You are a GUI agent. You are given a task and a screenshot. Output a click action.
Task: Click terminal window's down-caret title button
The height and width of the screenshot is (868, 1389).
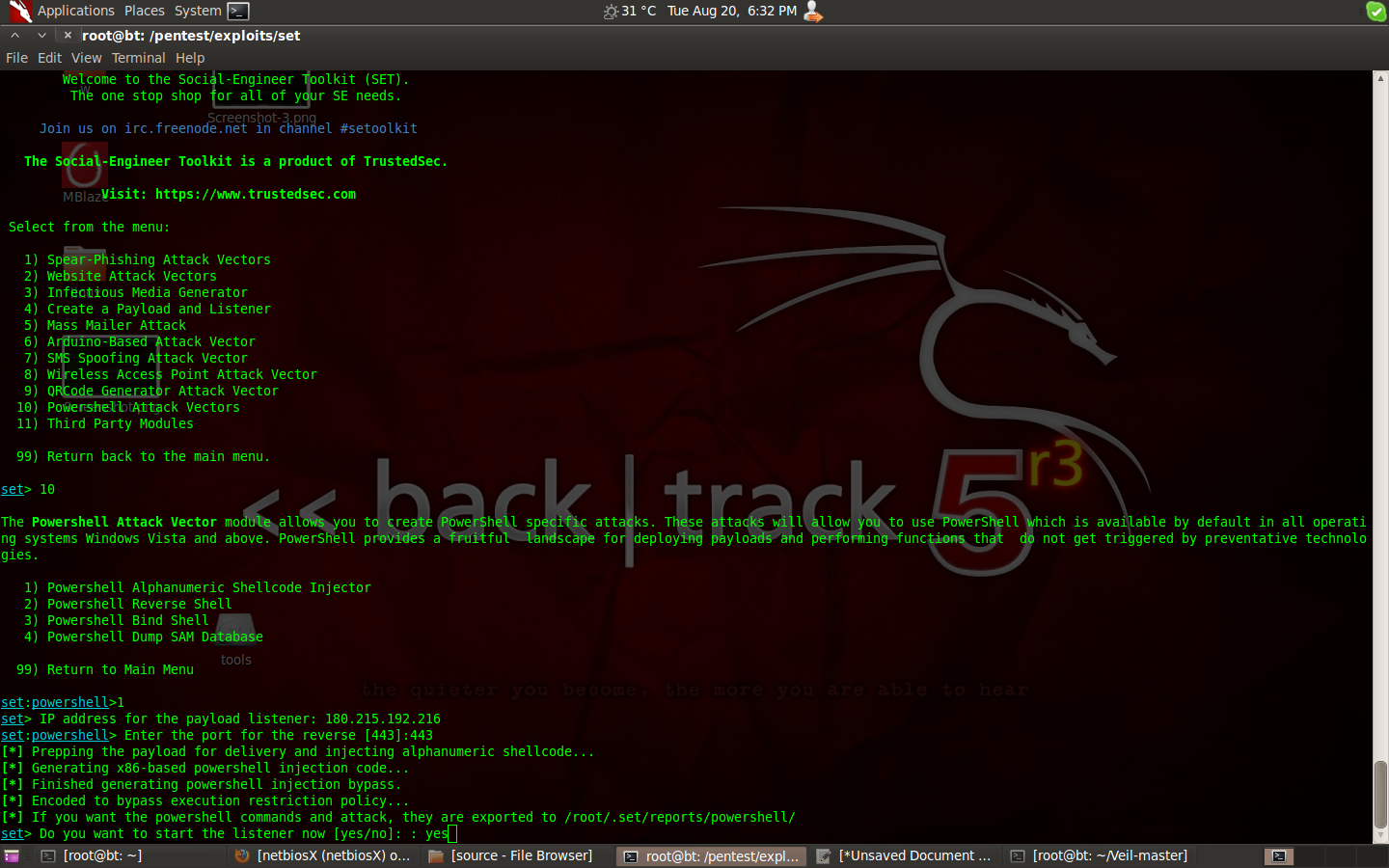point(41,36)
